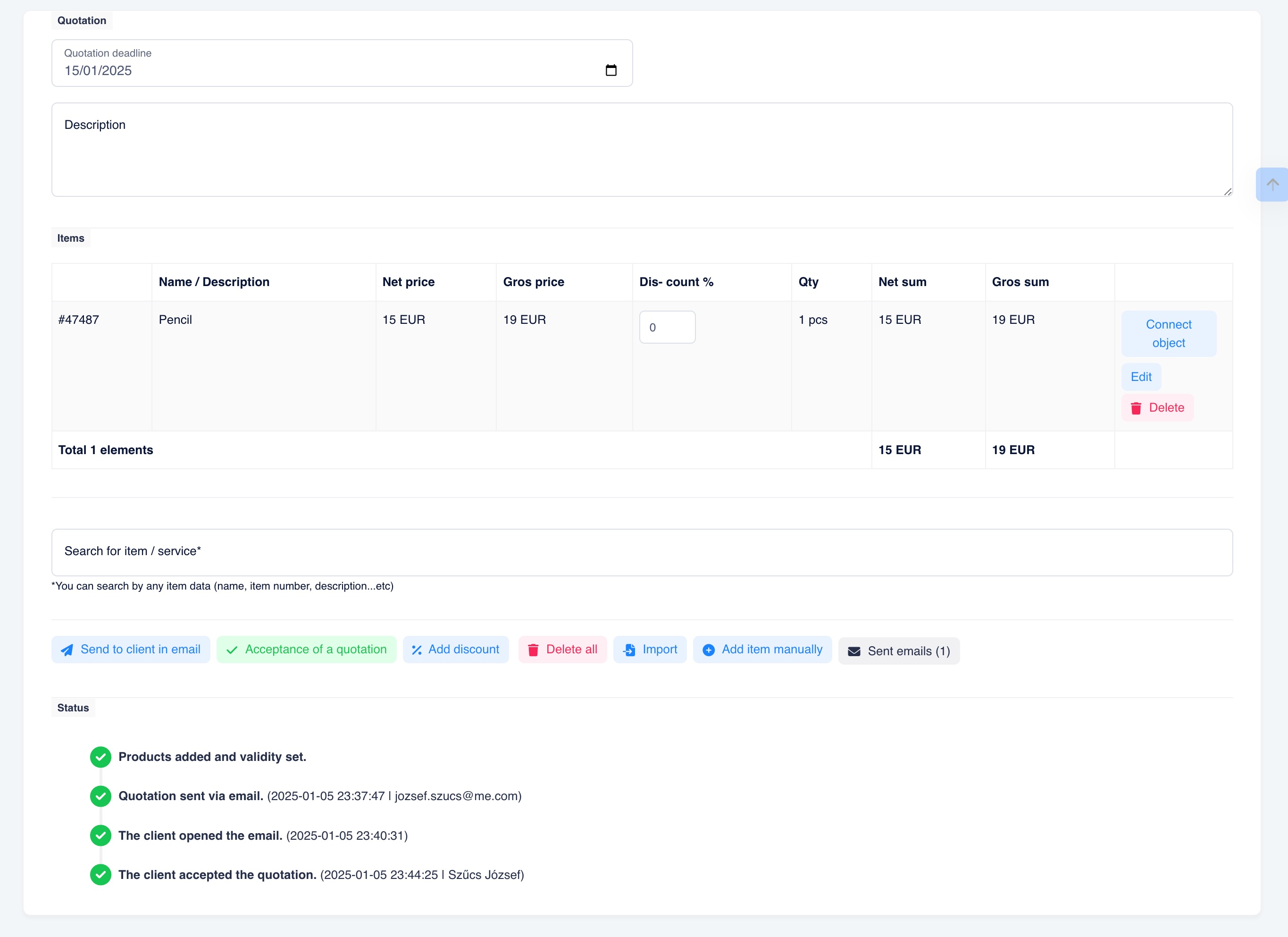Click trash icon in Pencil row
1288x937 pixels.
[x=1136, y=408]
